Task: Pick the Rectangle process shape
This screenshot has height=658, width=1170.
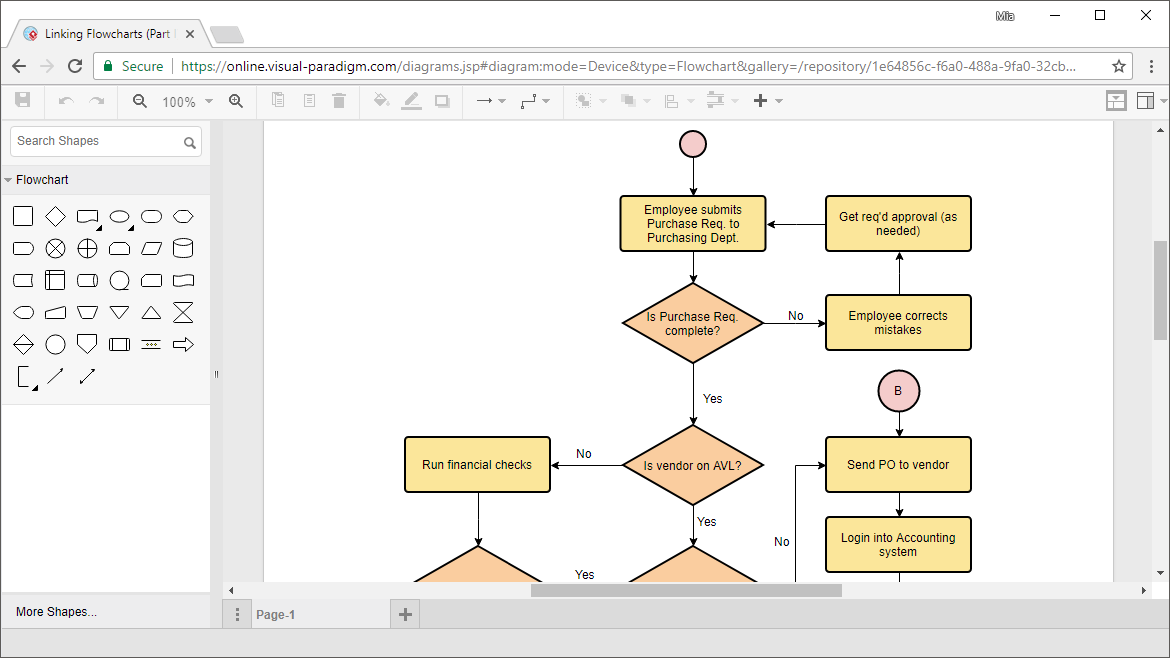Action: (x=23, y=216)
